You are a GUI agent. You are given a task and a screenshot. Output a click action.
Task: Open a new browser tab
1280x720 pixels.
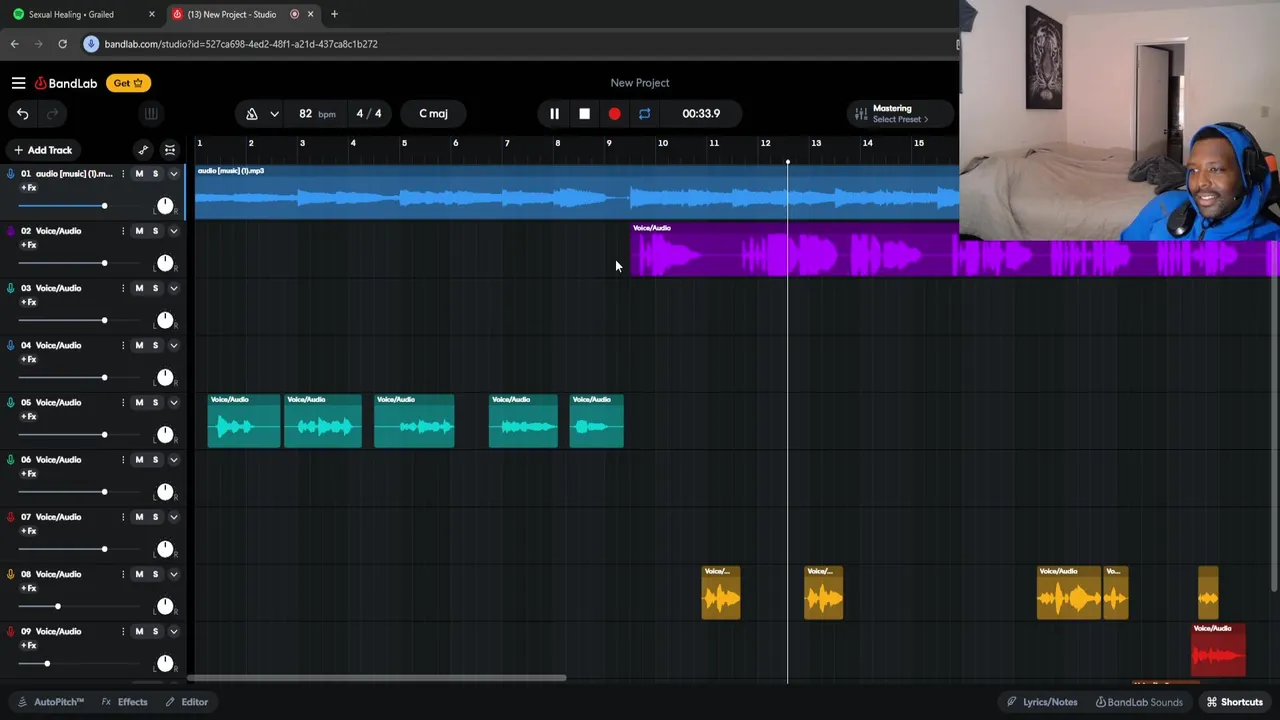334,14
